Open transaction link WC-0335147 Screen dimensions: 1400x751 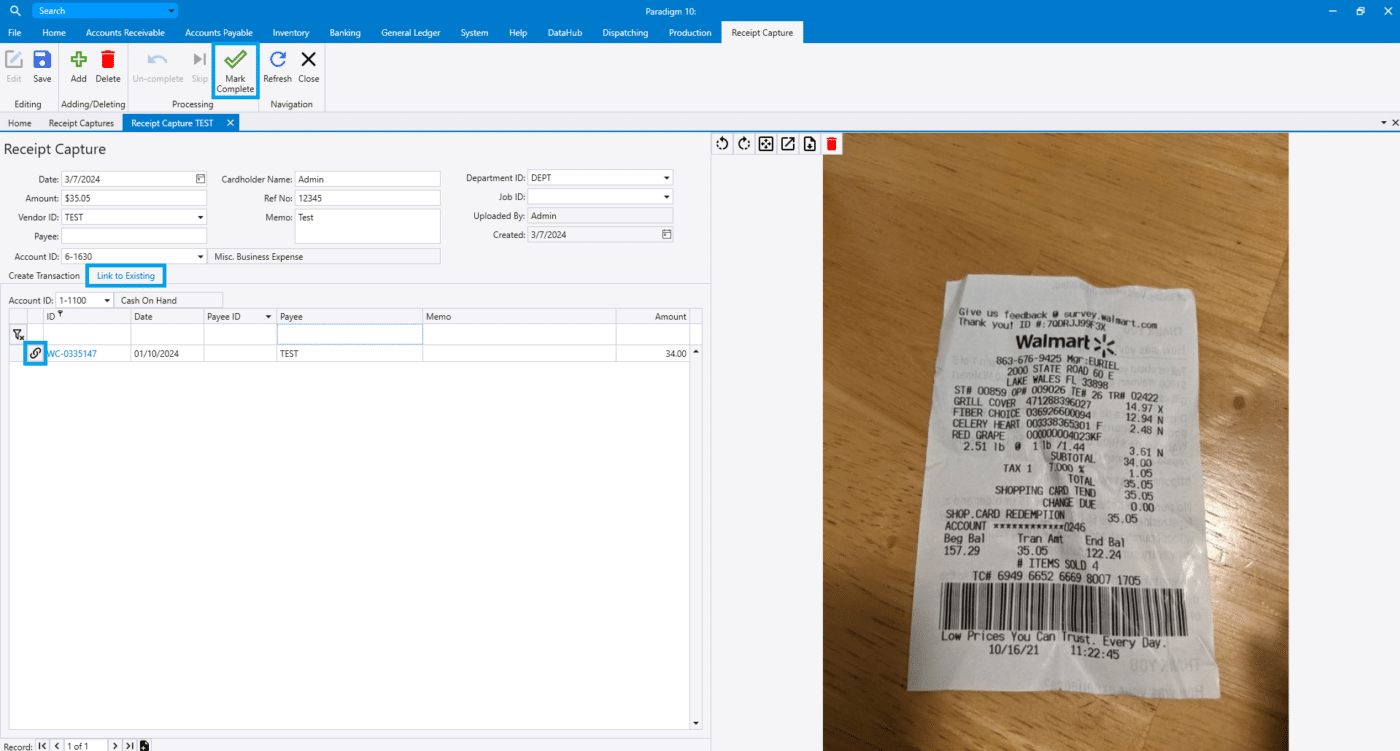coord(71,353)
